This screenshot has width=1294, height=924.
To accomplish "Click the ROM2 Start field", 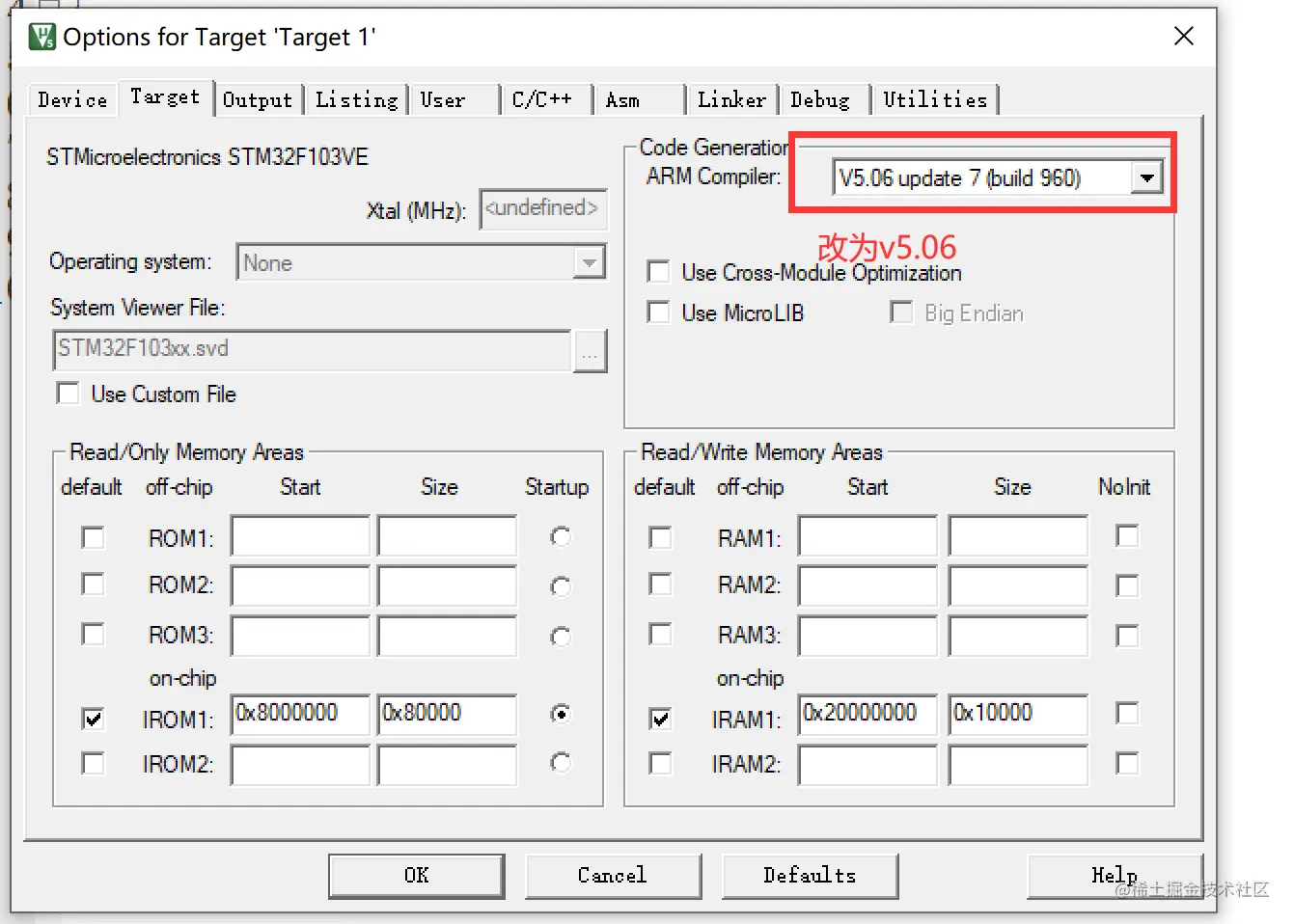I will (x=300, y=586).
